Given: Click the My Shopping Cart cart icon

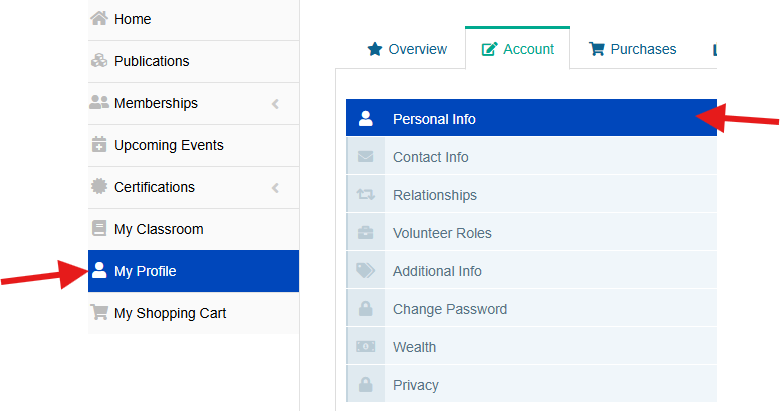Looking at the screenshot, I should pyautogui.click(x=98, y=312).
